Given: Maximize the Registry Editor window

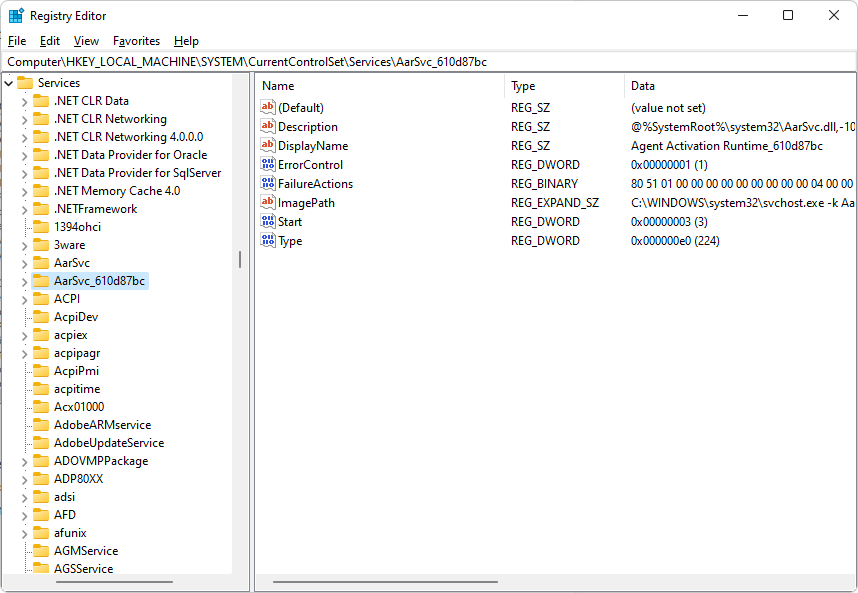Looking at the screenshot, I should (788, 15).
